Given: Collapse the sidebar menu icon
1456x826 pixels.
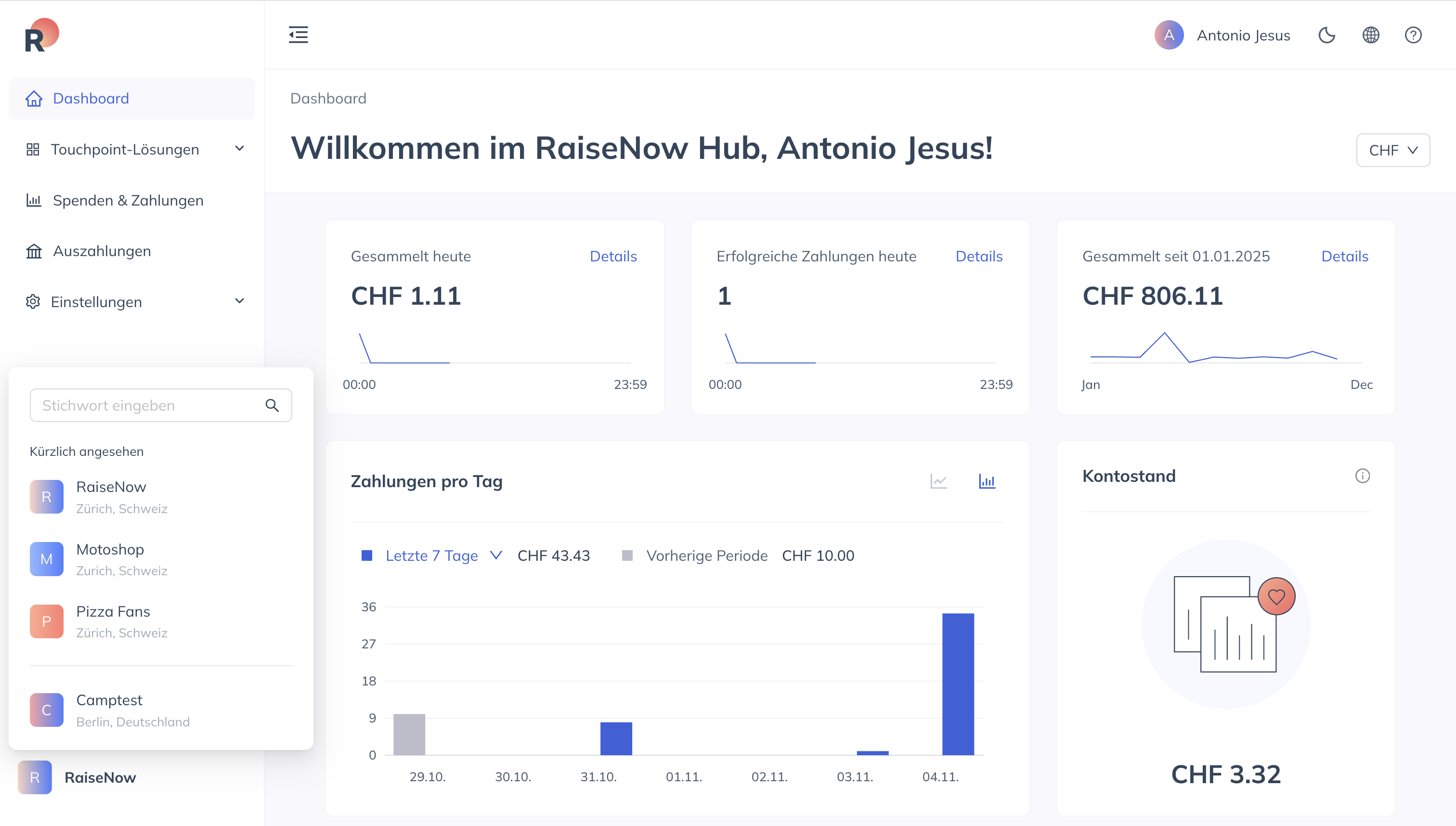Looking at the screenshot, I should (298, 35).
